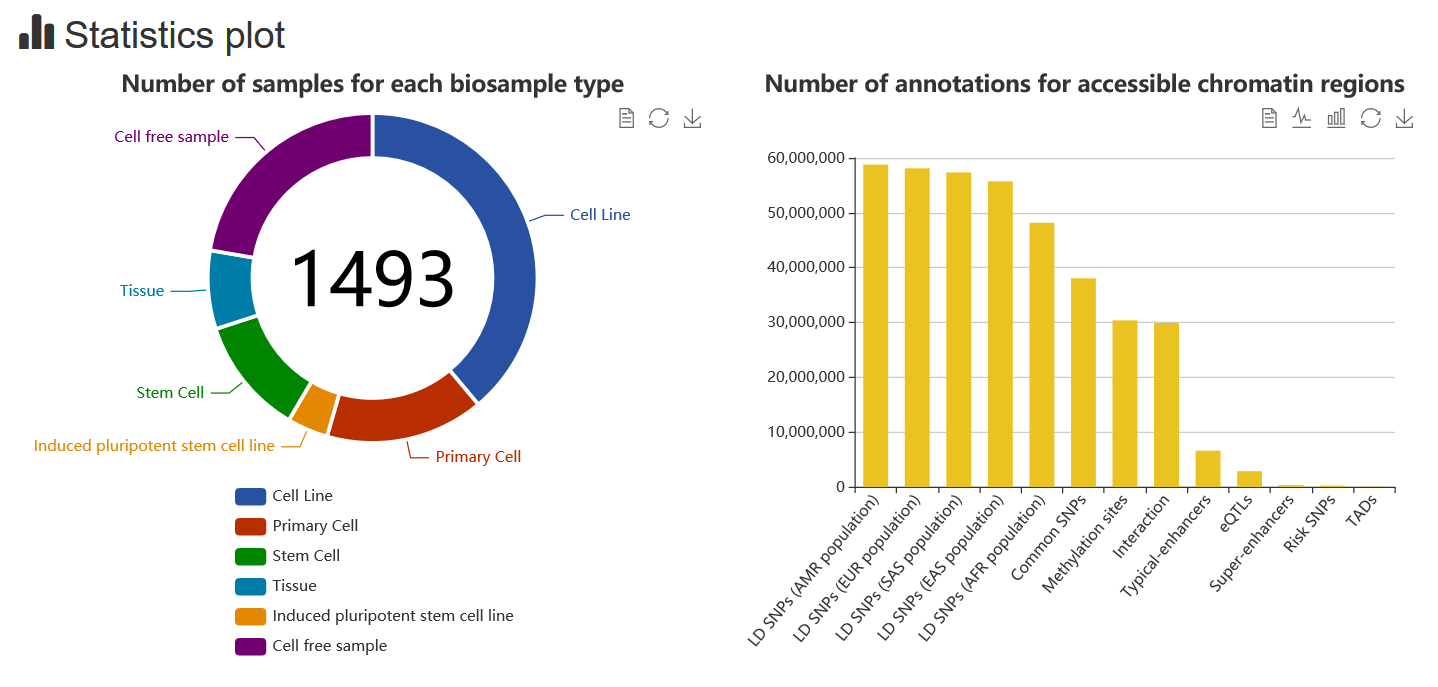Screen dimensions: 1438x687
Task: Toggle the Primary Cell legend entry
Action: click(296, 526)
